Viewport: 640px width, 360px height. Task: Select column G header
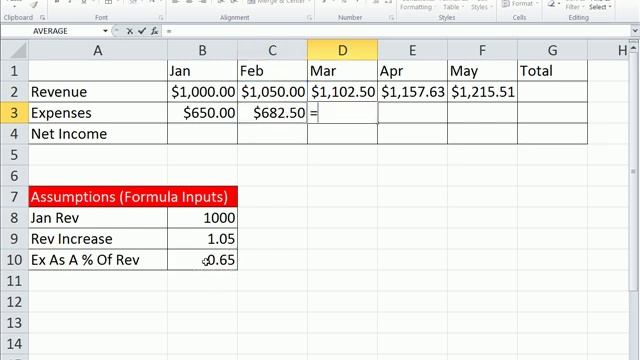pos(552,50)
